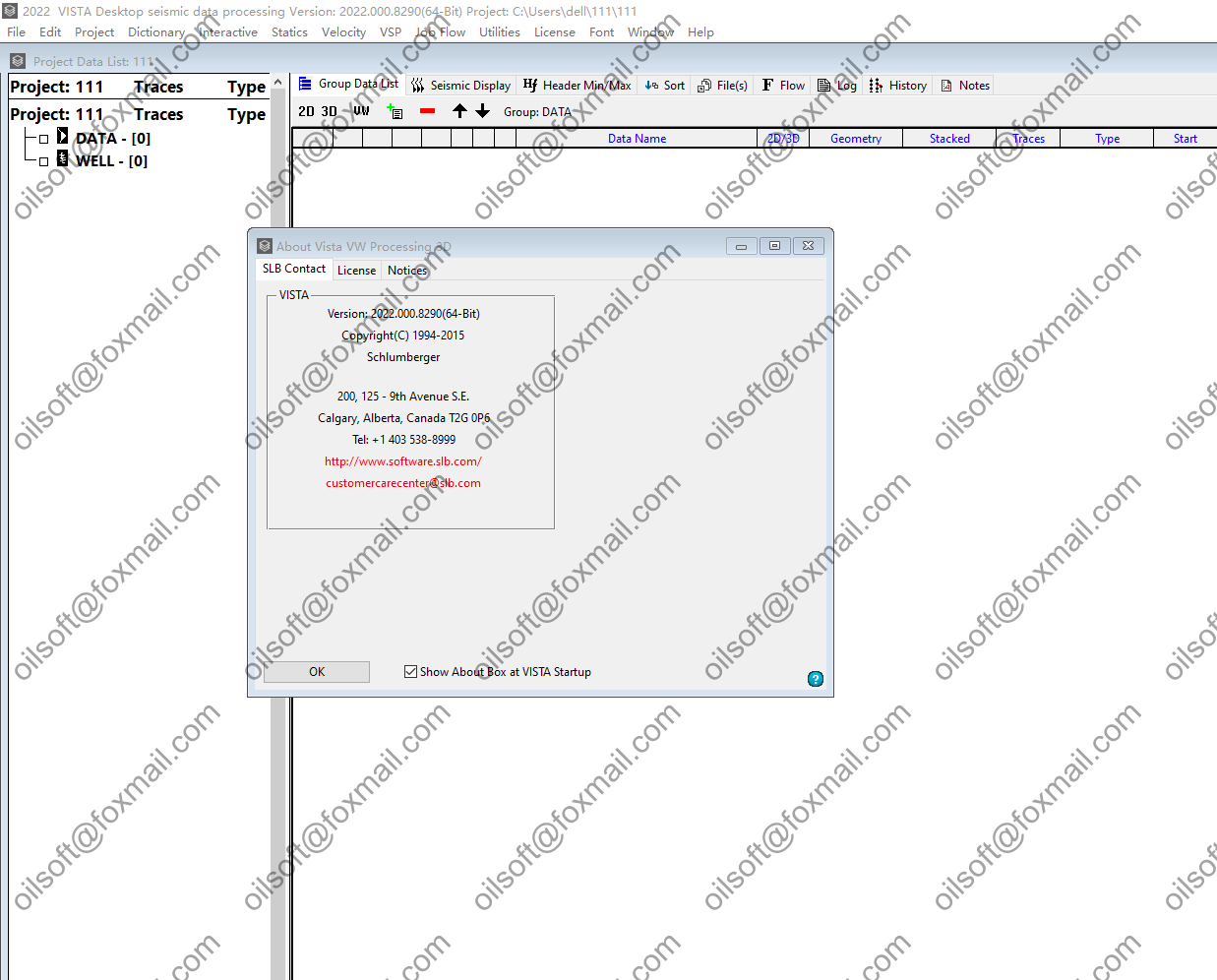
Task: Open the Job Flow menu
Action: (x=440, y=32)
